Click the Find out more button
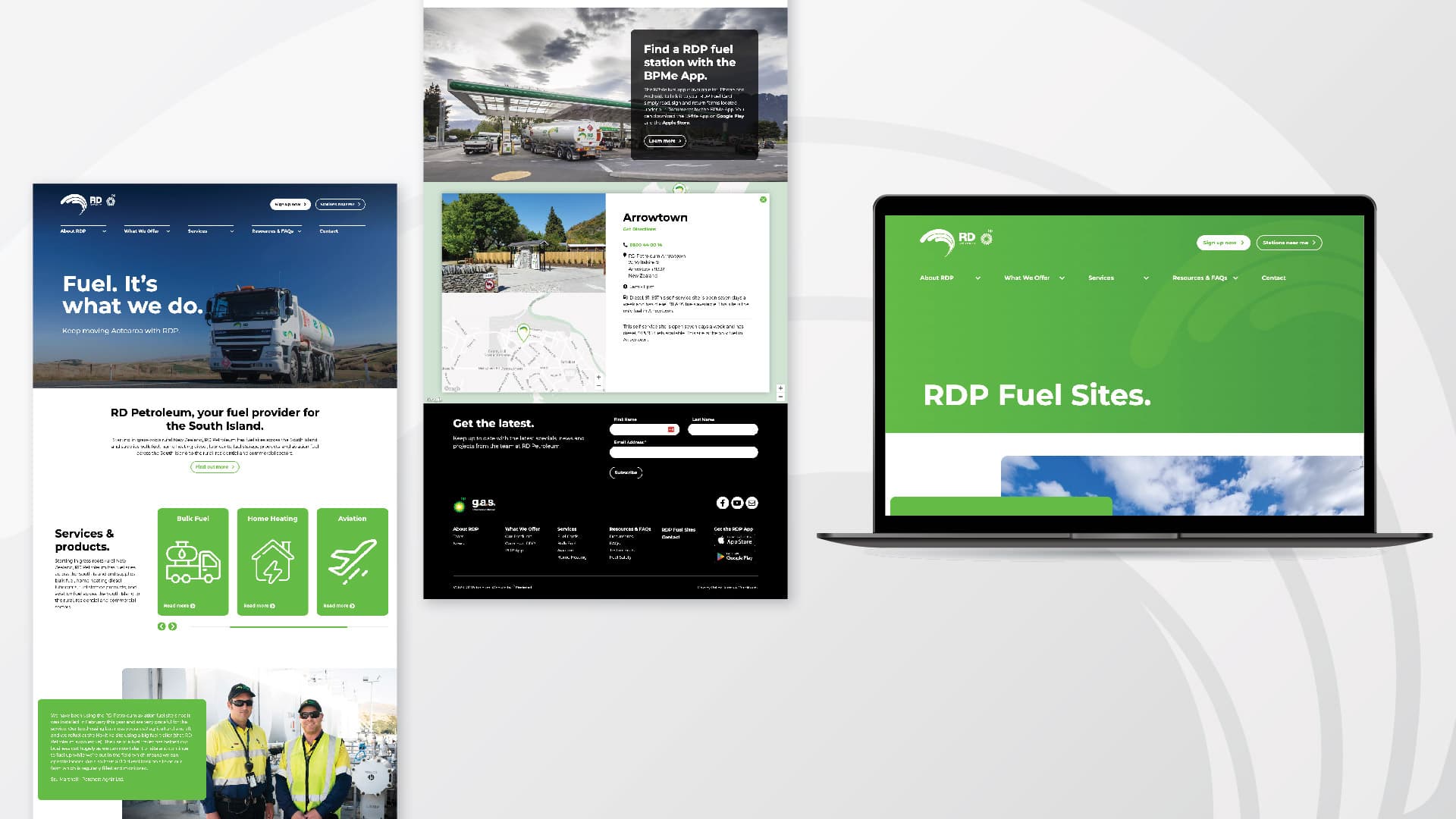 click(215, 467)
